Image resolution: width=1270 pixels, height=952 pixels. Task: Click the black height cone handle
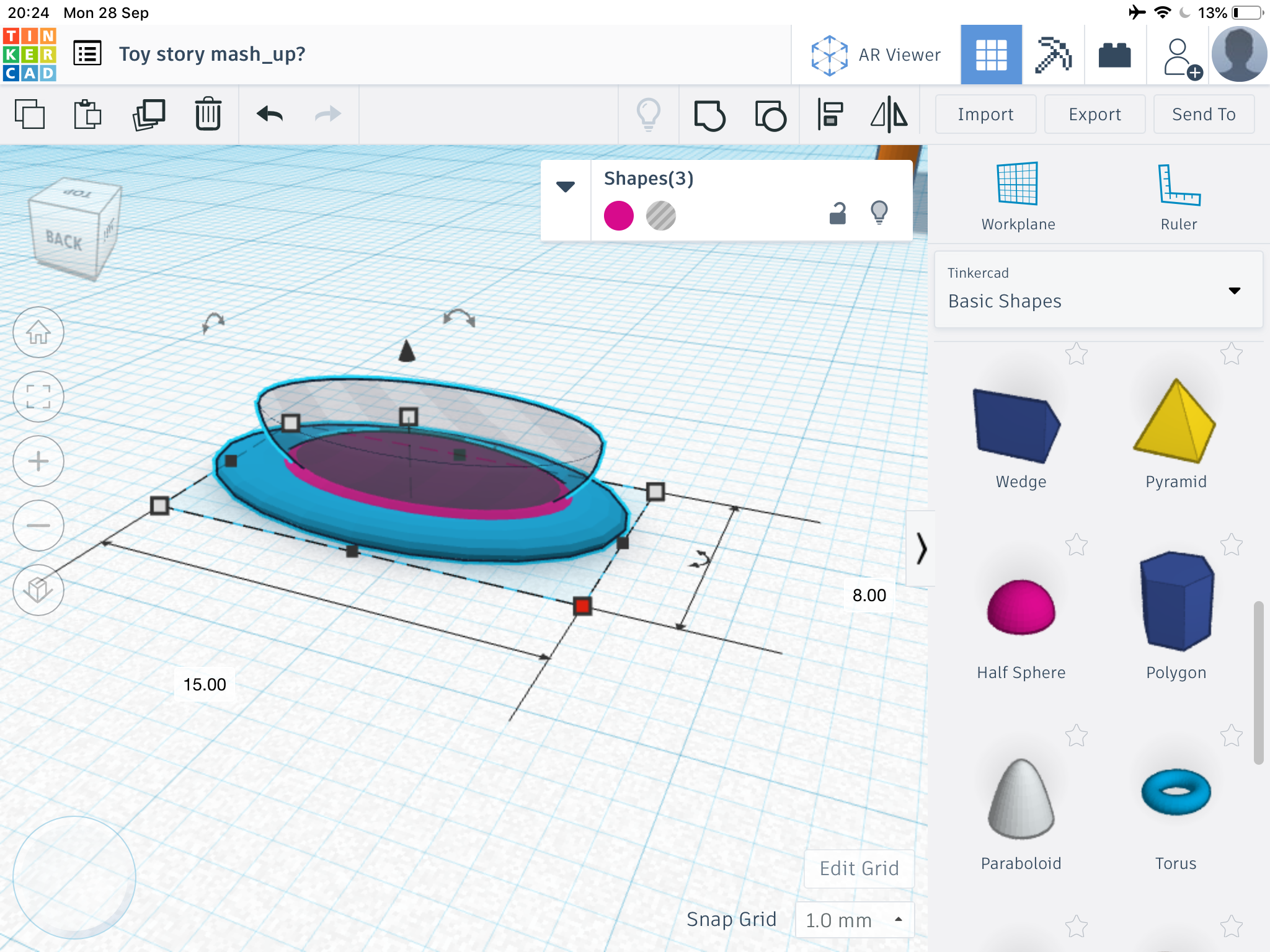[407, 351]
